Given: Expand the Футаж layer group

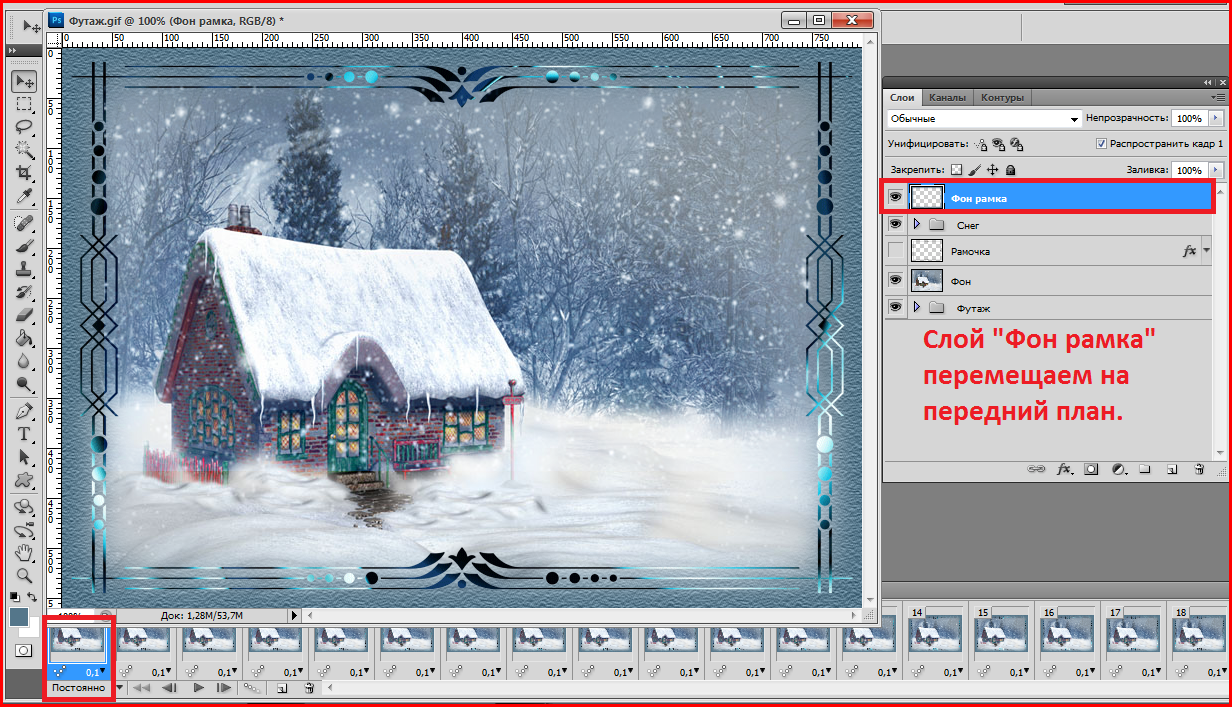Looking at the screenshot, I should point(916,307).
